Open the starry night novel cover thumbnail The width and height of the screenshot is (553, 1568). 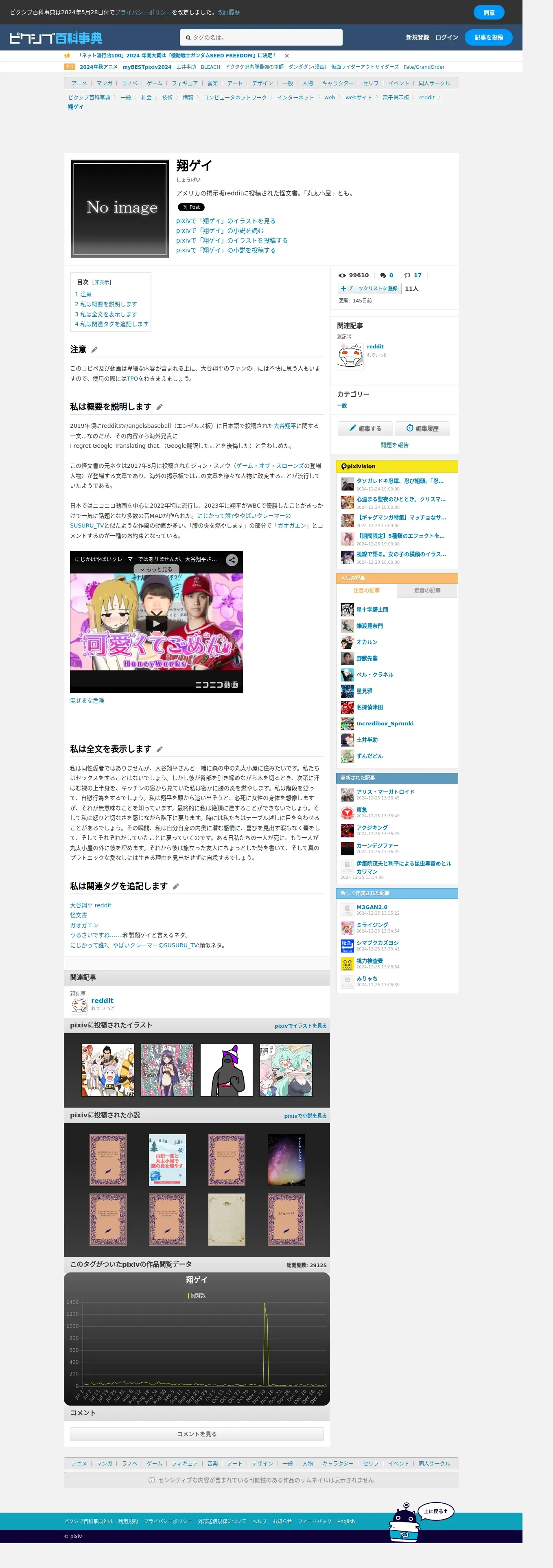point(286,1160)
